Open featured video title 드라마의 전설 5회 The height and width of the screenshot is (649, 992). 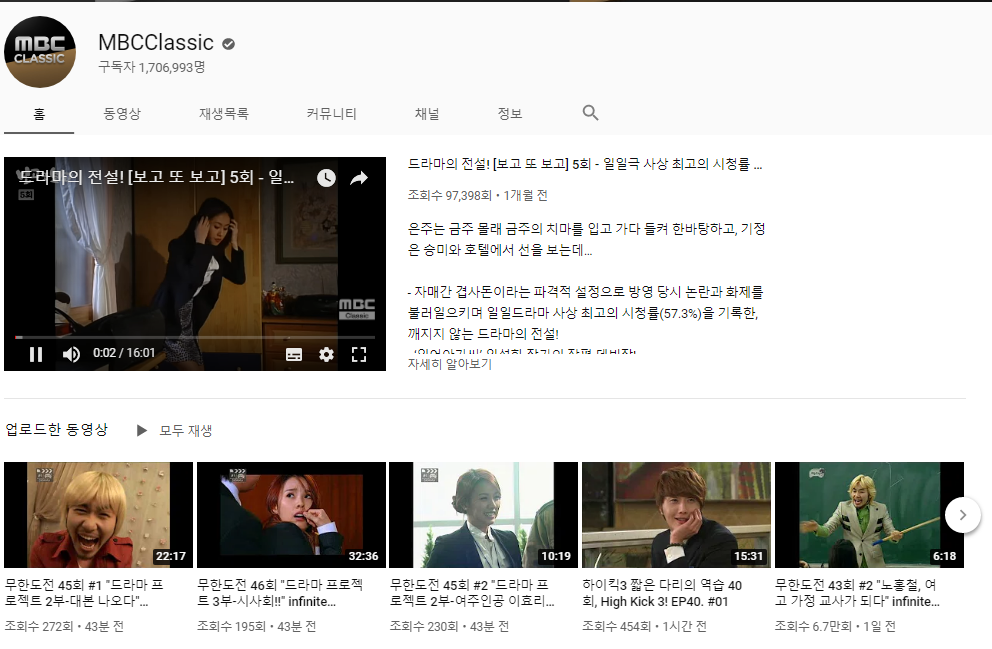pos(585,164)
